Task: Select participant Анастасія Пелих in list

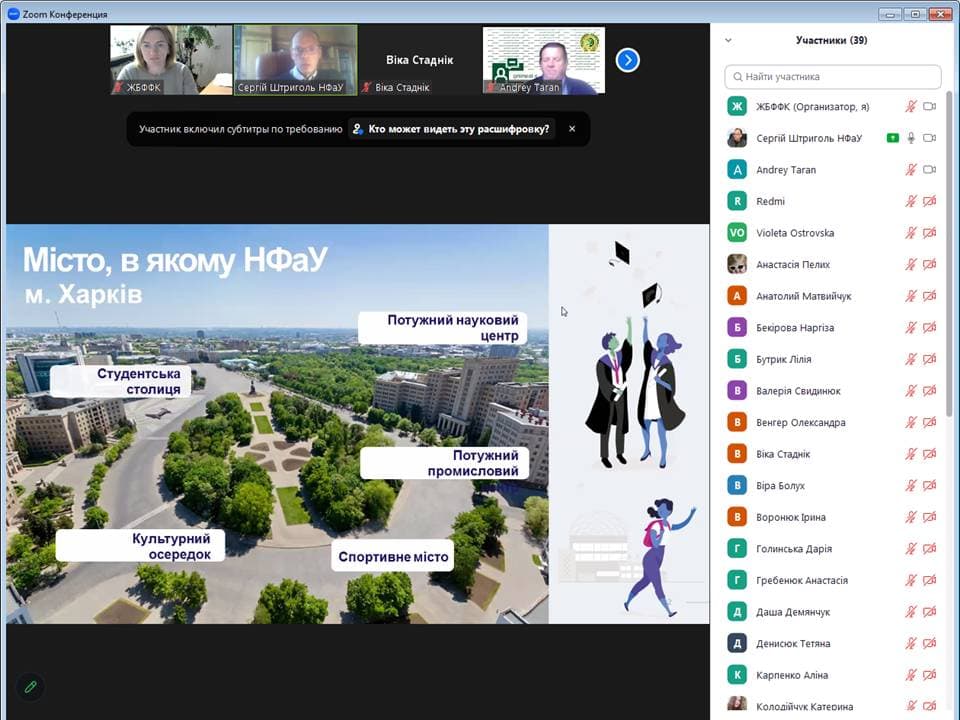Action: (x=833, y=264)
